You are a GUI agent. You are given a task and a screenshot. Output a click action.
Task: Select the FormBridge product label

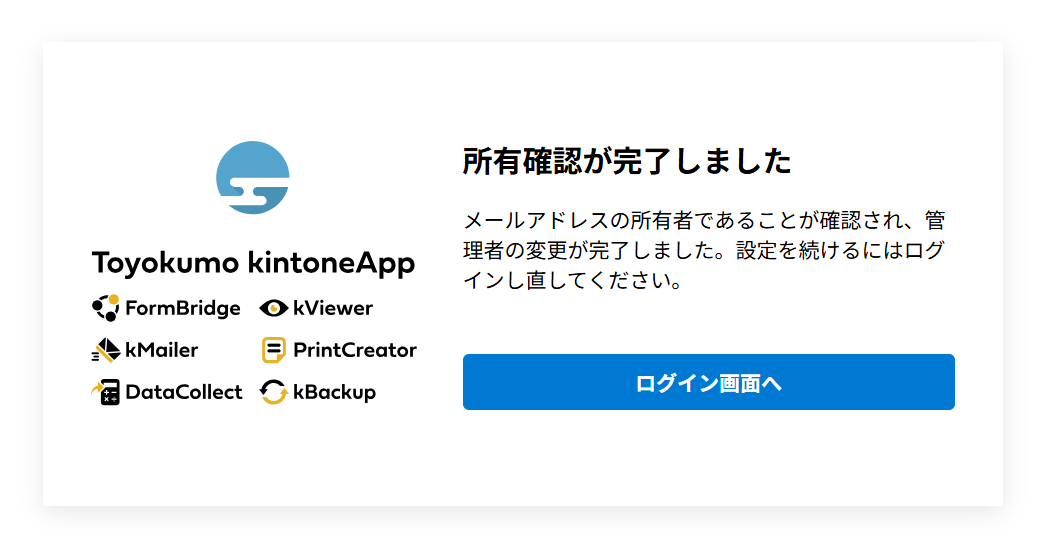(183, 308)
